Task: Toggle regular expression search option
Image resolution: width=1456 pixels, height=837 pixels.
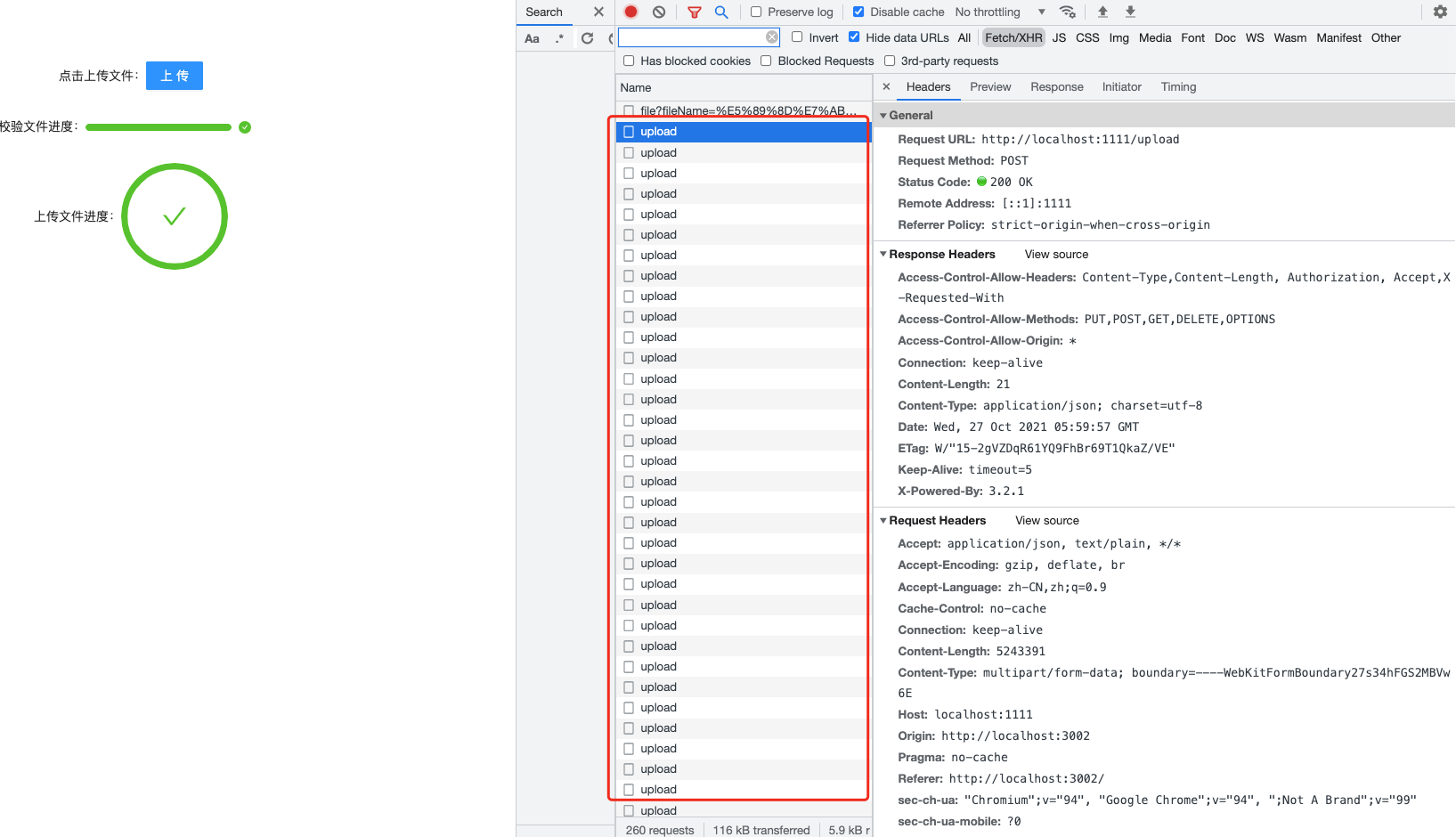Action: [559, 38]
